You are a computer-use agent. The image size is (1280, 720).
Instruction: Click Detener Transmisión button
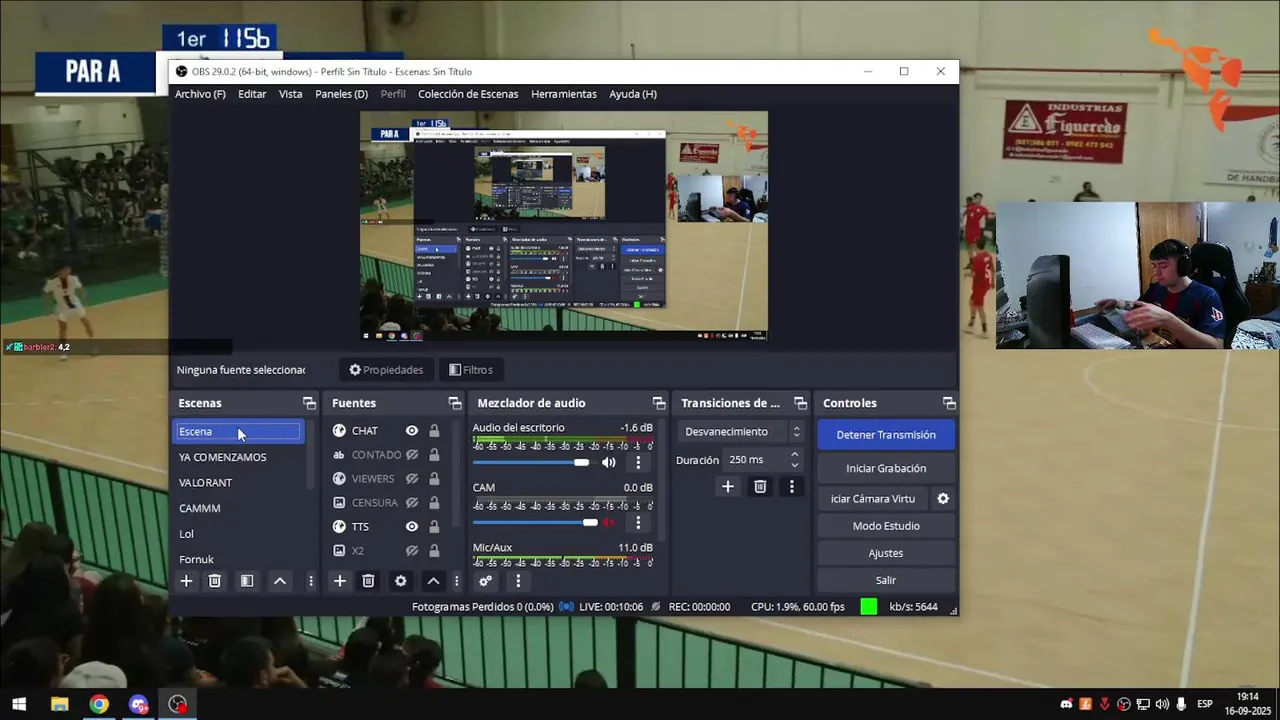click(x=886, y=435)
